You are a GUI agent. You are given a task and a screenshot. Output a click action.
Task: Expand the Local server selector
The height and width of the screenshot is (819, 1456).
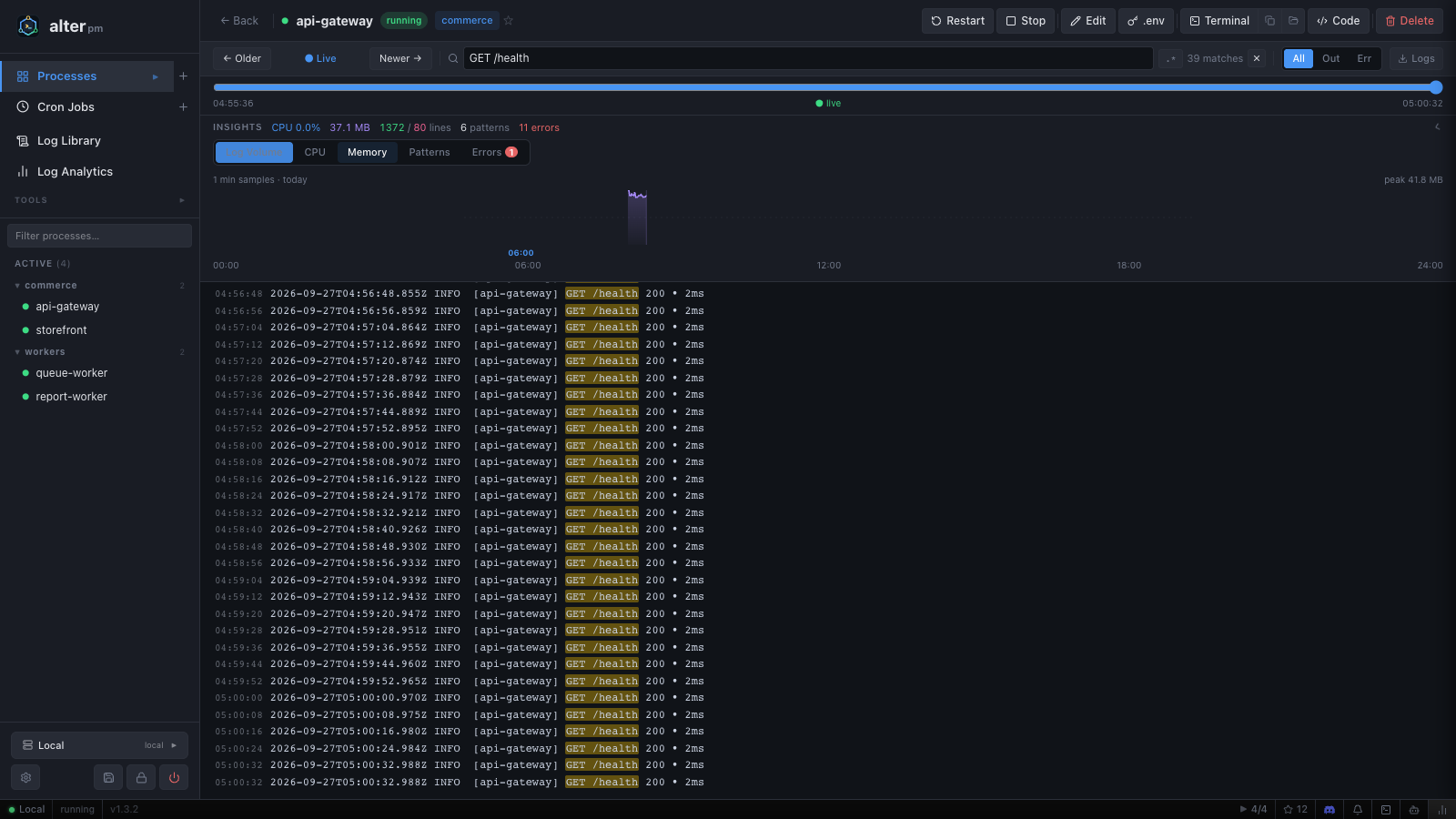(99, 745)
